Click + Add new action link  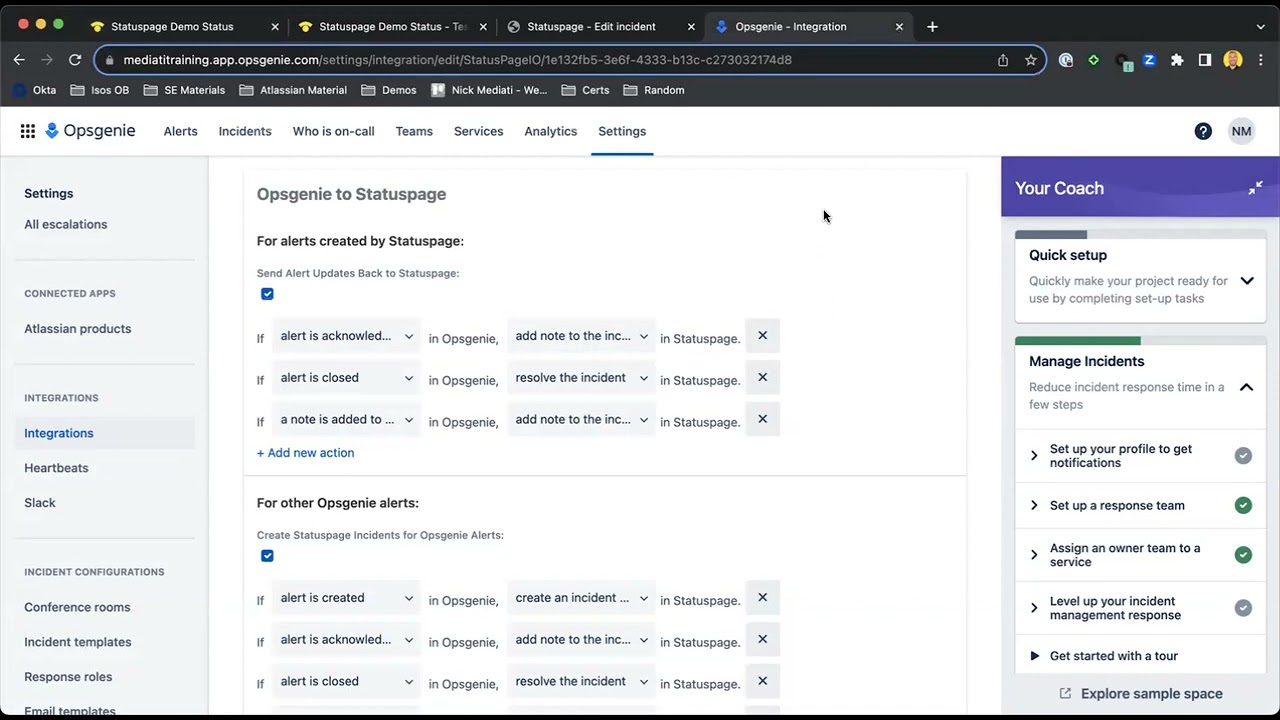(305, 453)
